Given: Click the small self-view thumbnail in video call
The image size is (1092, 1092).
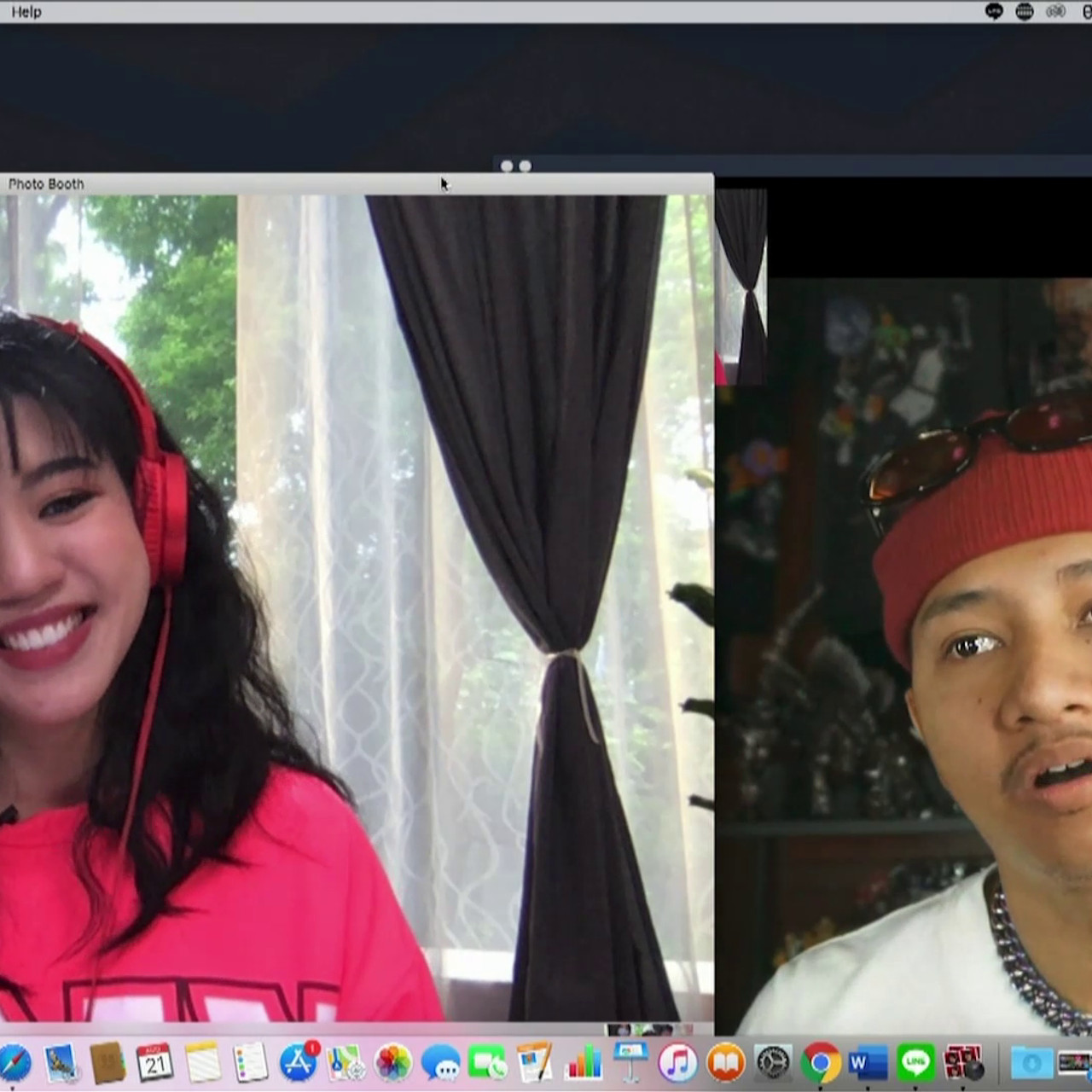Looking at the screenshot, I should (741, 287).
